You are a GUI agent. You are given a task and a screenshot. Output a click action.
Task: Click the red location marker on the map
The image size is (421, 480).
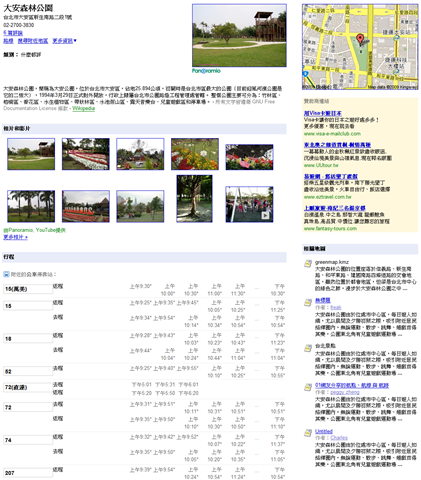(x=360, y=39)
